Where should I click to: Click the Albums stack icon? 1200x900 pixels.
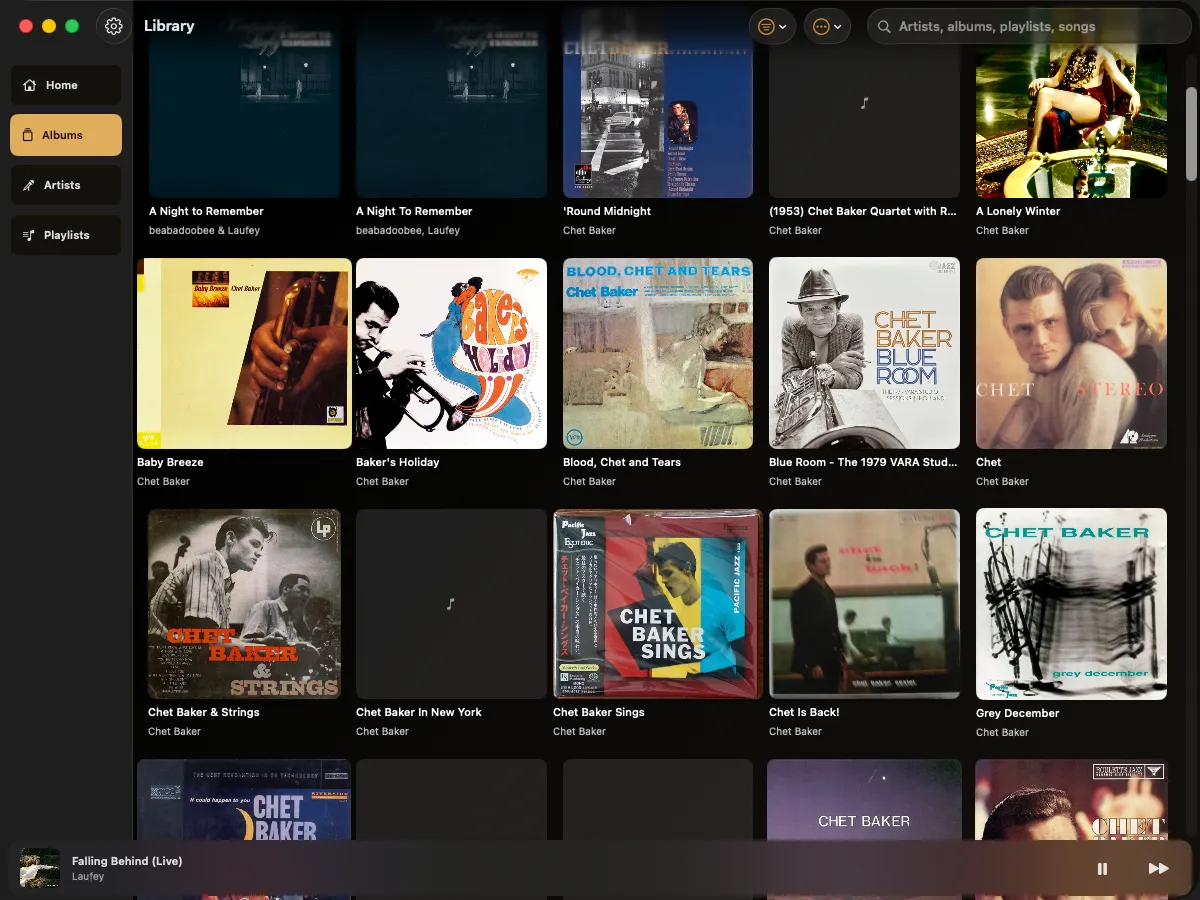[x=28, y=135]
